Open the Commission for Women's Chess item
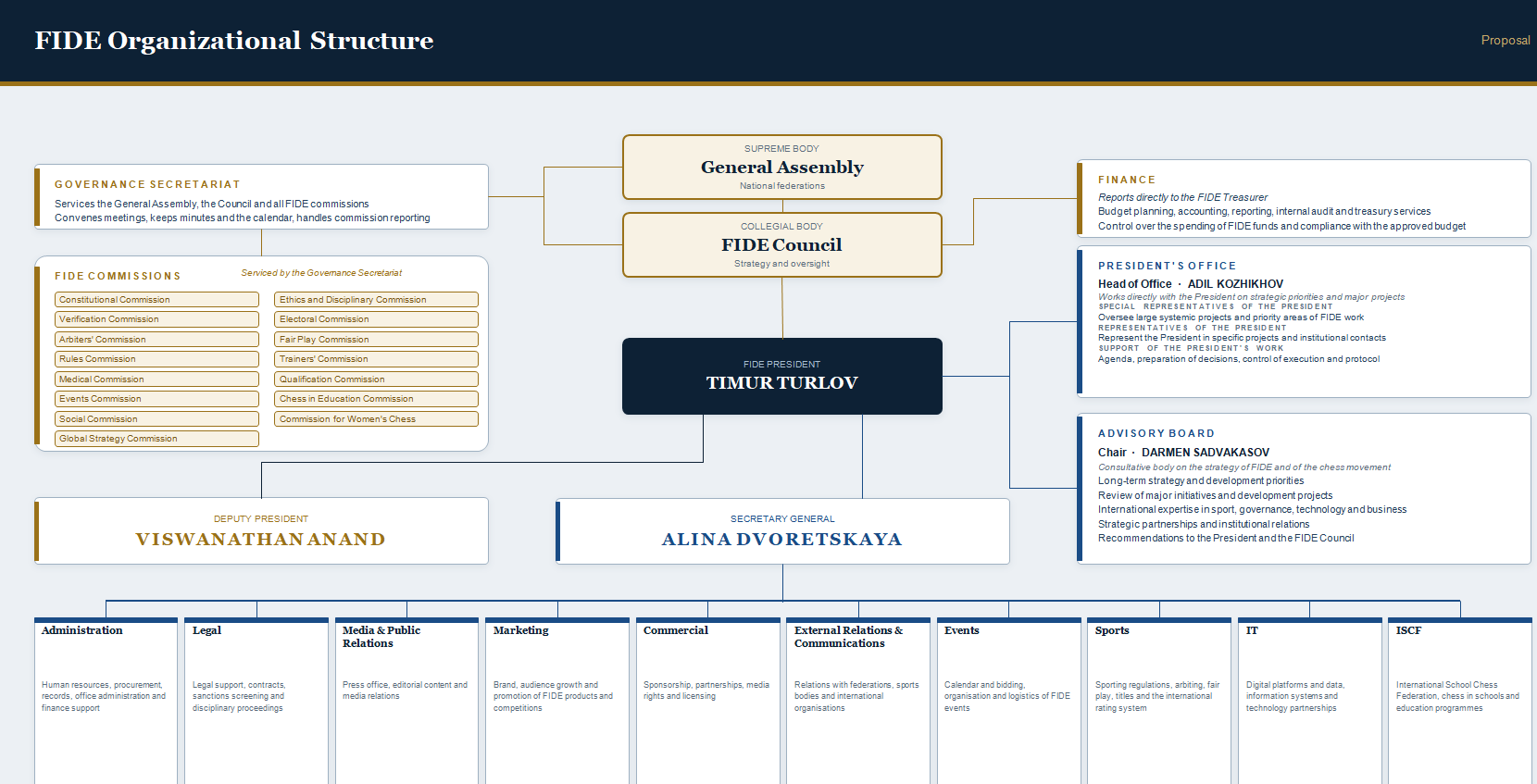Viewport: 1537px width, 784px height. (x=376, y=419)
